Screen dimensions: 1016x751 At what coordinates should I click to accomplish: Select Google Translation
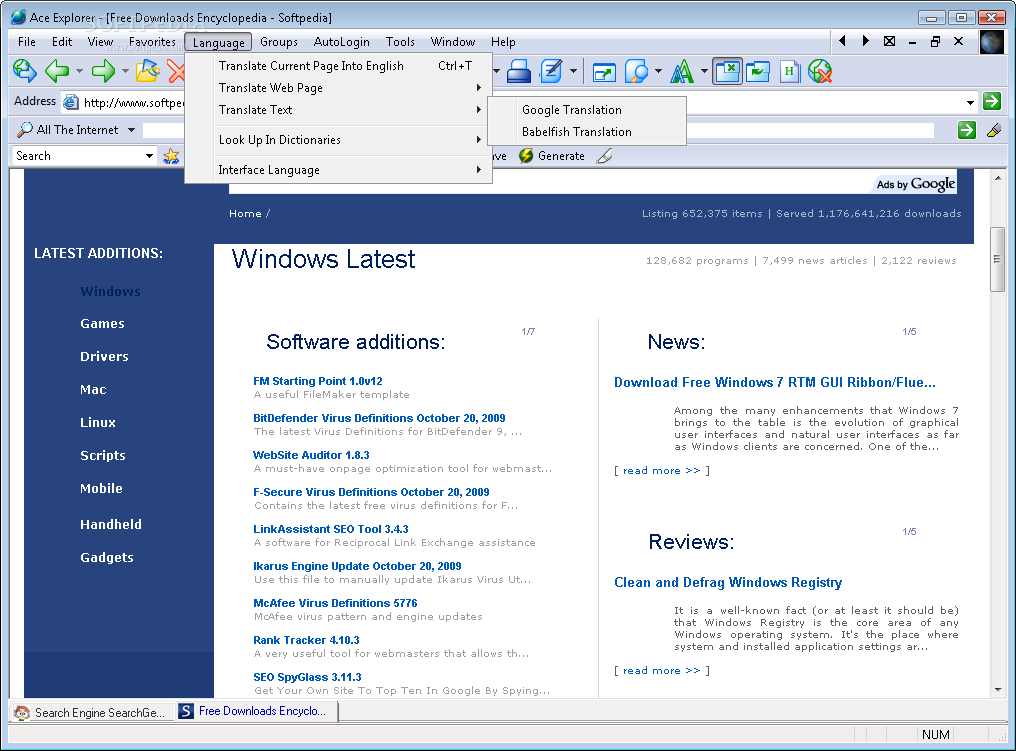[x=587, y=110]
